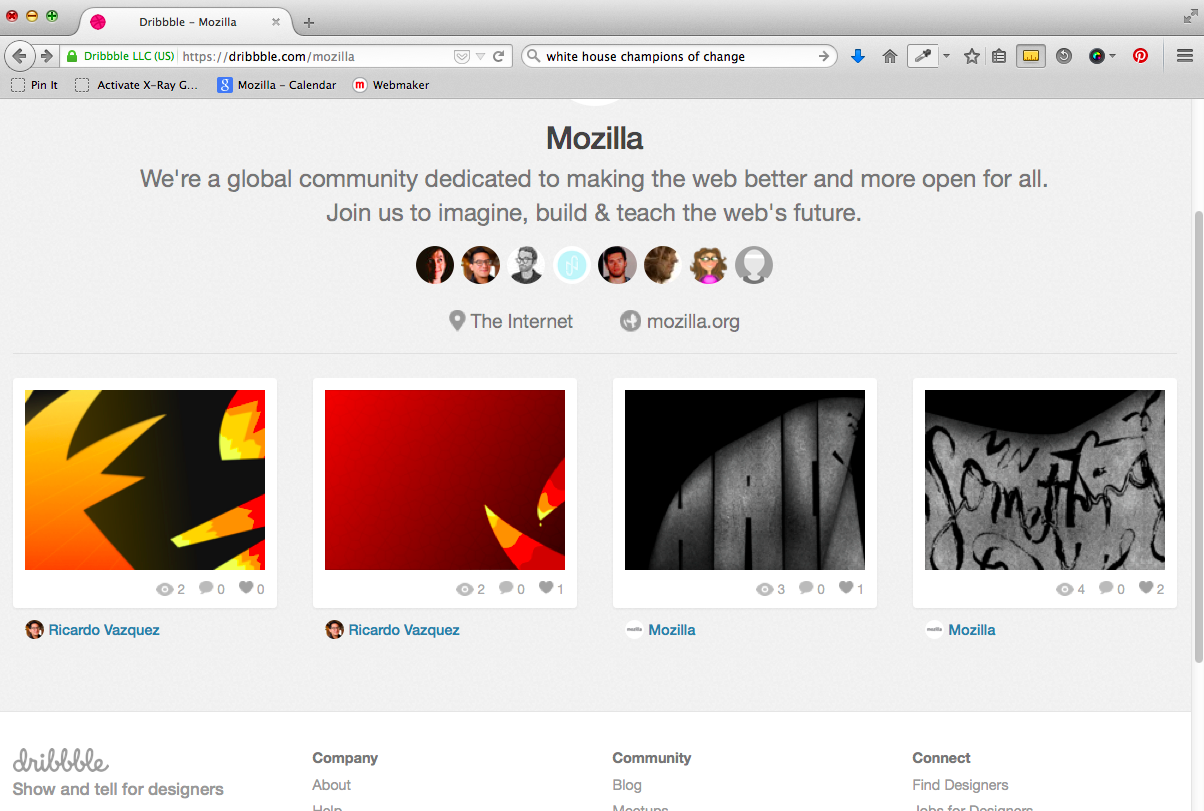Screen dimensions: 1204x811
Task: Click the green padlock site identity icon
Action: pyautogui.click(x=71, y=57)
